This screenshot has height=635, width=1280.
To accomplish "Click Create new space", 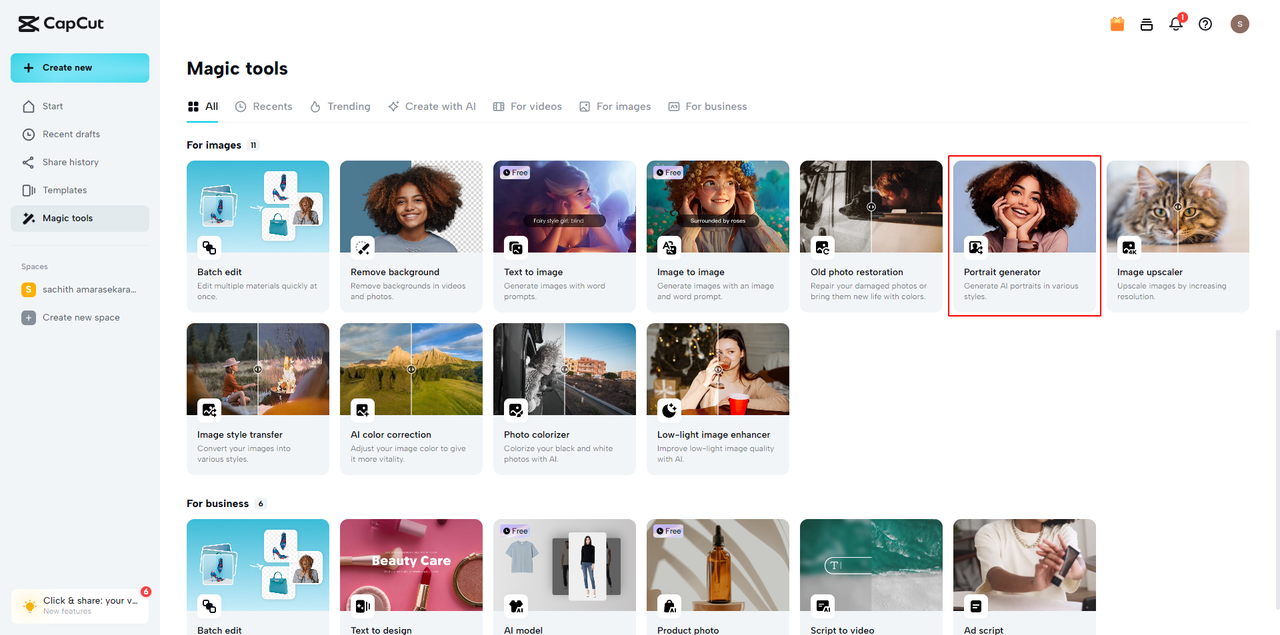I will click(80, 317).
